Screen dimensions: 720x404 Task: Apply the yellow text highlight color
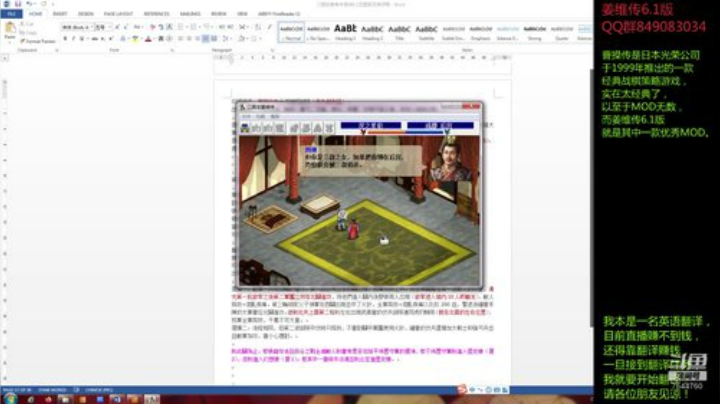[x=135, y=39]
